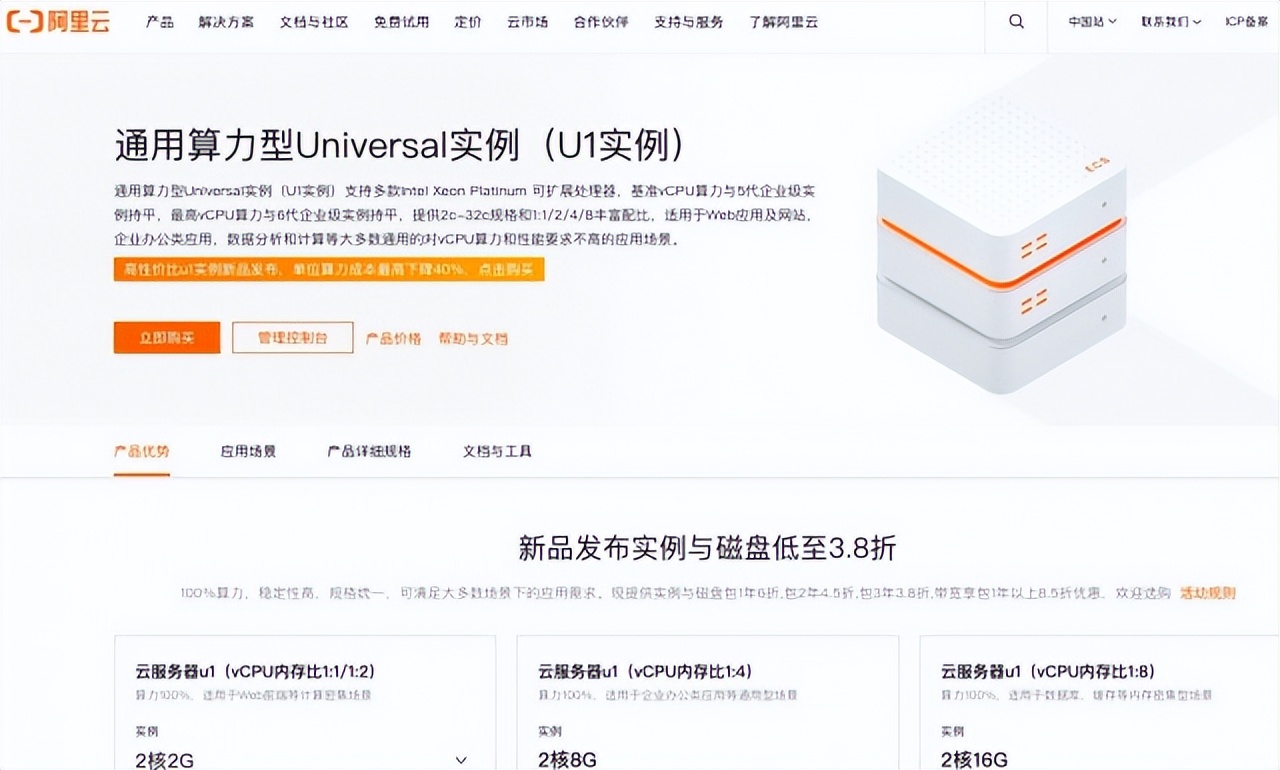Click the search magnifier icon

[x=1015, y=21]
